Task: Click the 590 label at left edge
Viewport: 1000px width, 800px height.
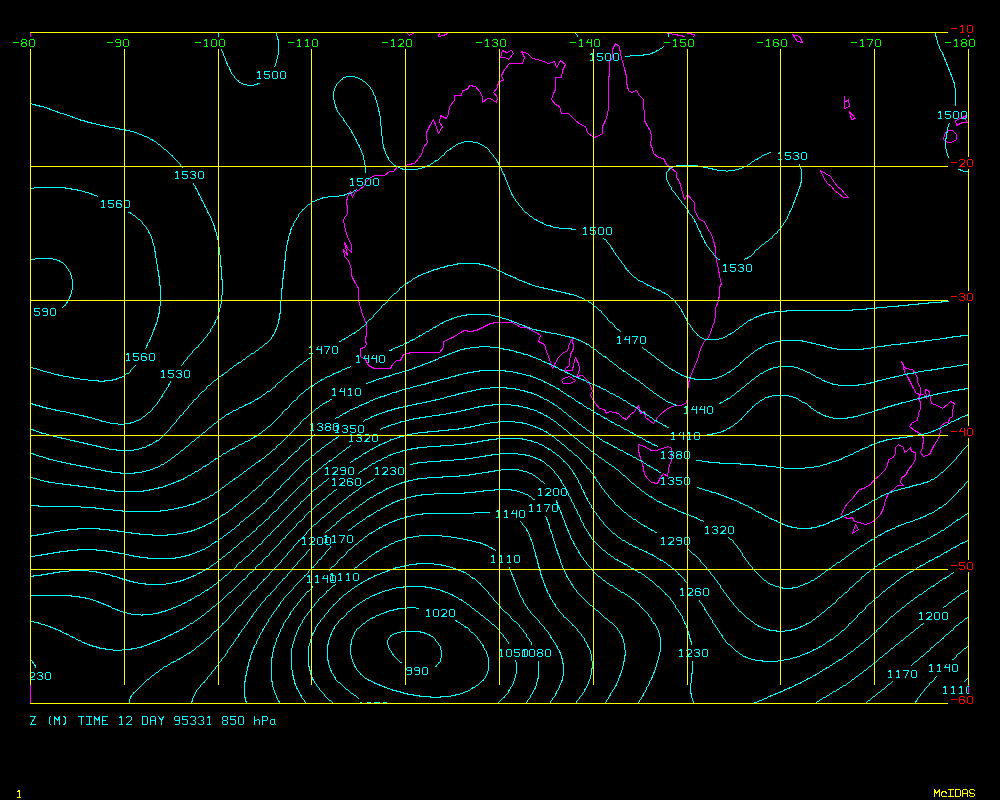Action: (x=44, y=312)
